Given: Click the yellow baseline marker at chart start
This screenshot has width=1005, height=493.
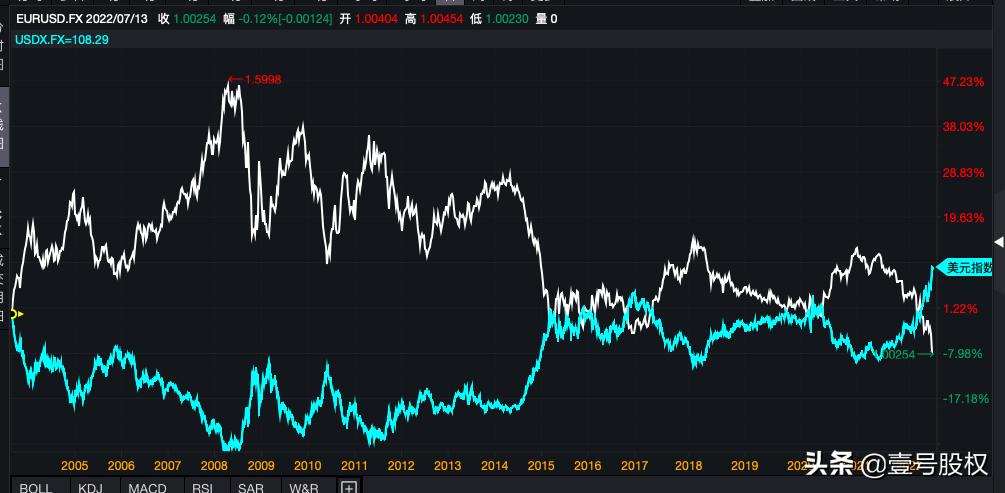Looking at the screenshot, I should pos(15,314).
